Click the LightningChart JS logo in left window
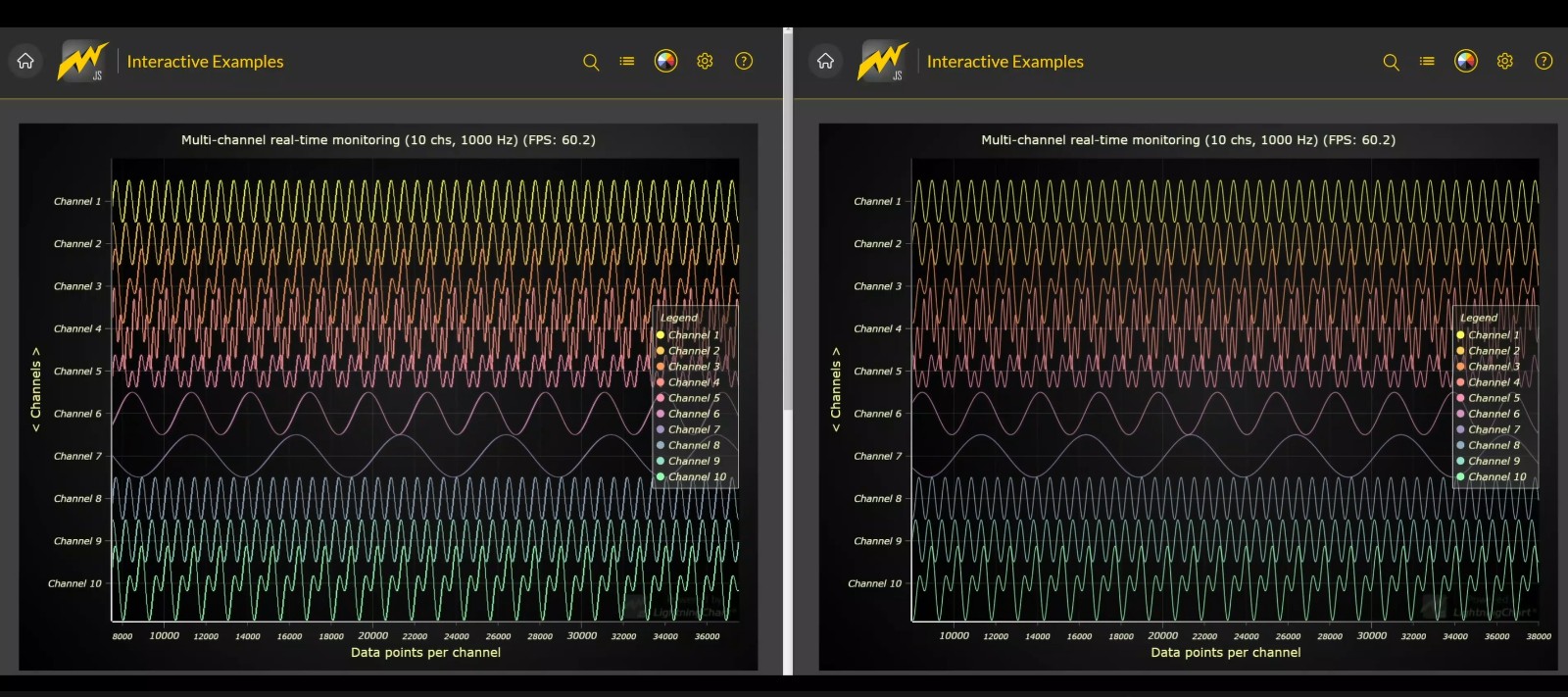 [x=82, y=61]
